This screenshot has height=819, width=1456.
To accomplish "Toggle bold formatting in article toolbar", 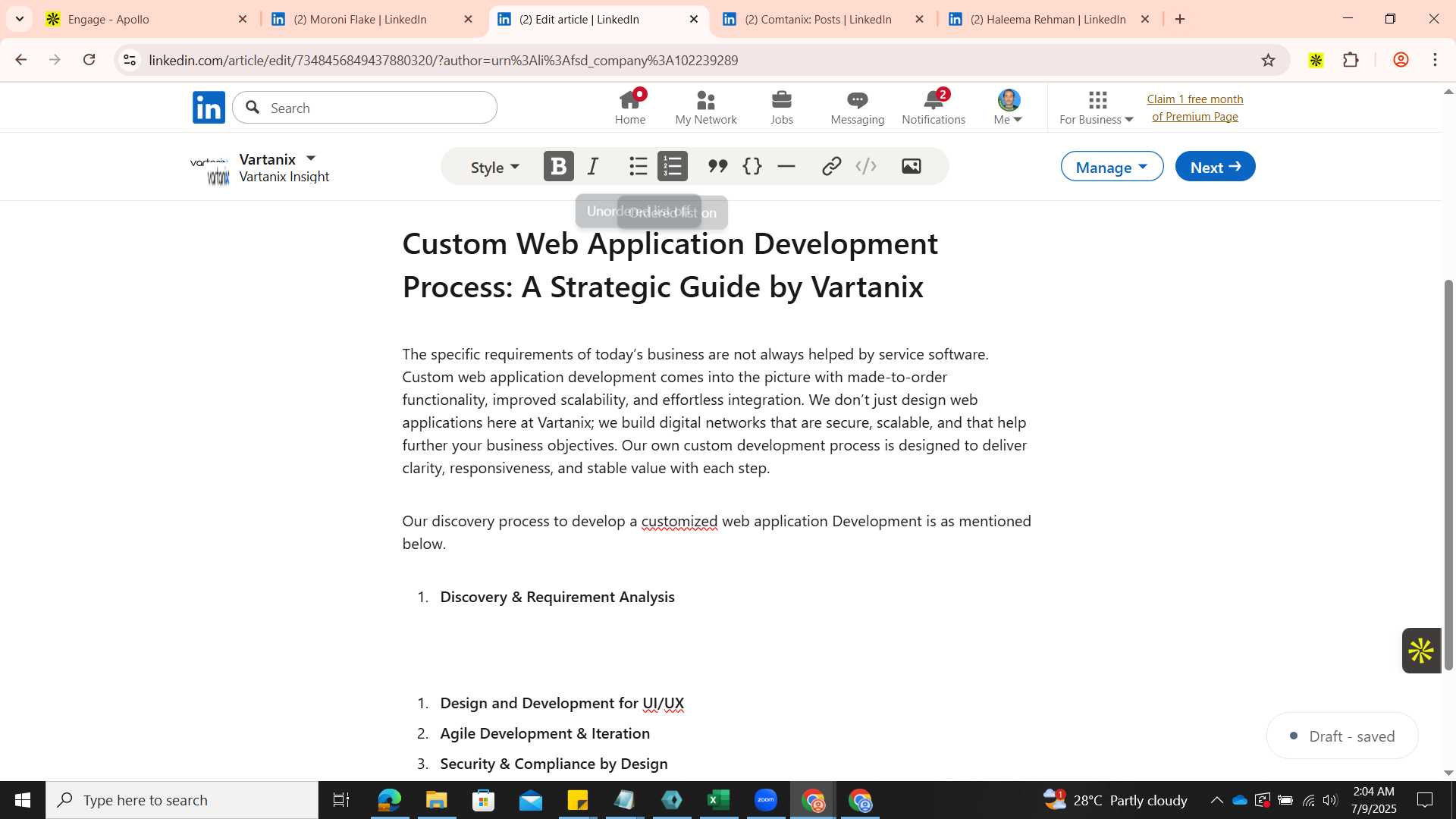I will pos(558,166).
